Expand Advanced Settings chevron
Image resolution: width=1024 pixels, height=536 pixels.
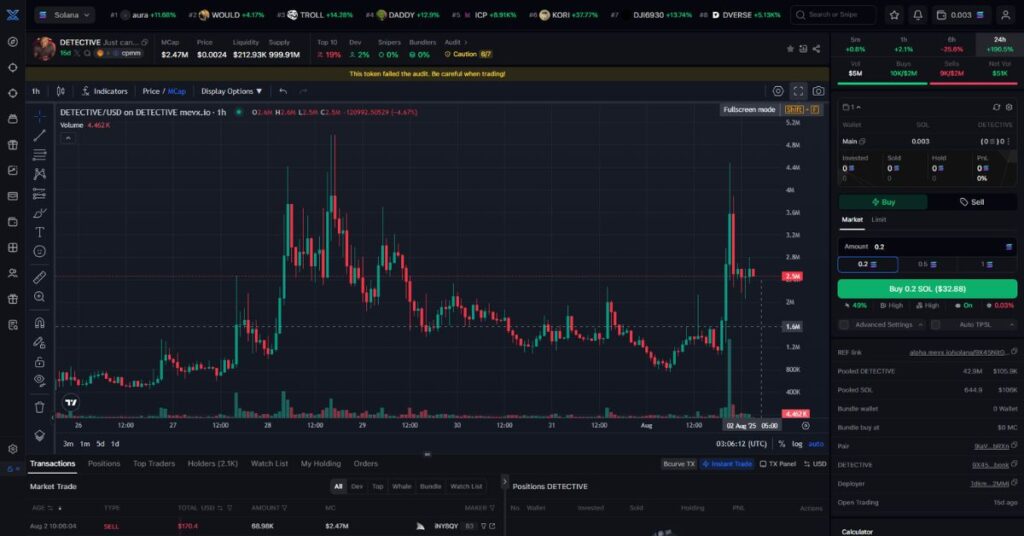tap(920, 324)
